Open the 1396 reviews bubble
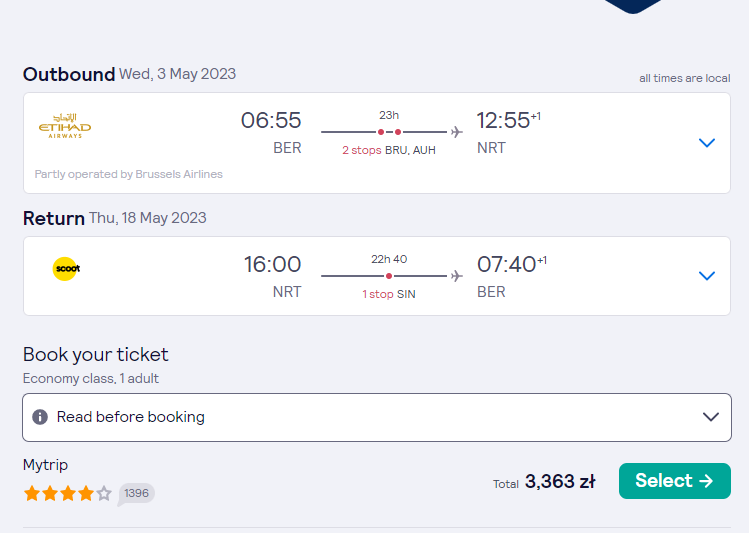Viewport: 749px width, 533px height. tap(136, 493)
